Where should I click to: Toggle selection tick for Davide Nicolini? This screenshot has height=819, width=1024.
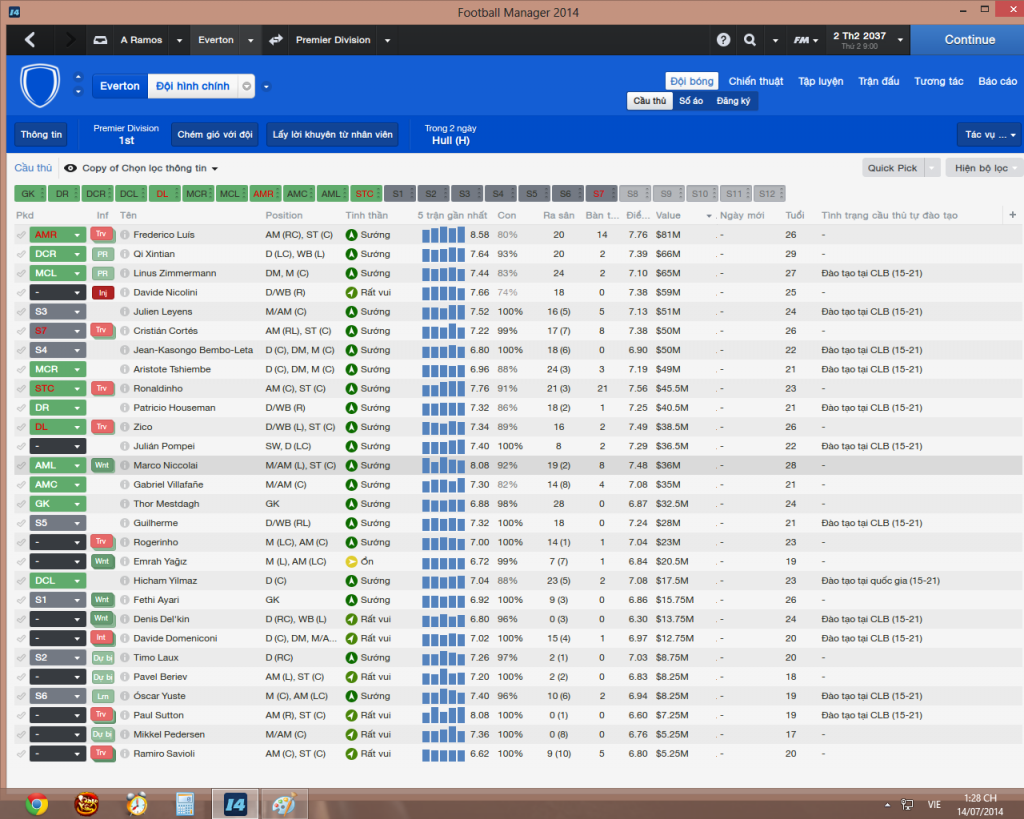[21, 292]
